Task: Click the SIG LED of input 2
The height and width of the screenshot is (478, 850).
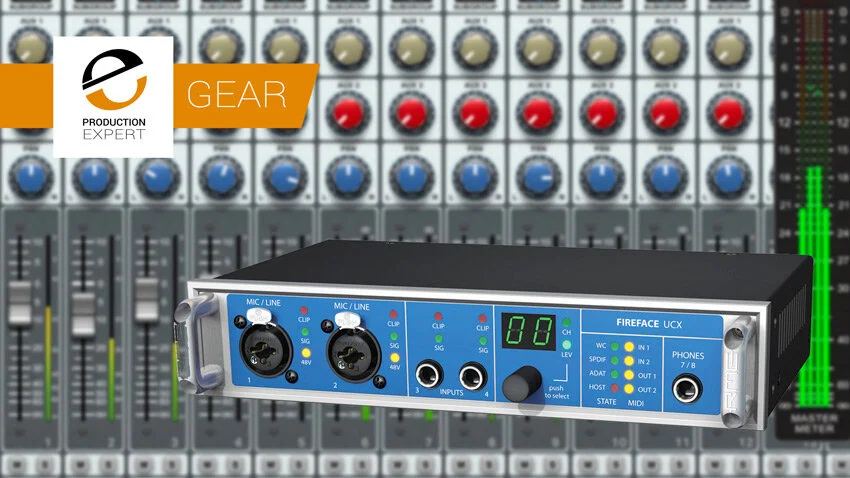Action: 394,337
